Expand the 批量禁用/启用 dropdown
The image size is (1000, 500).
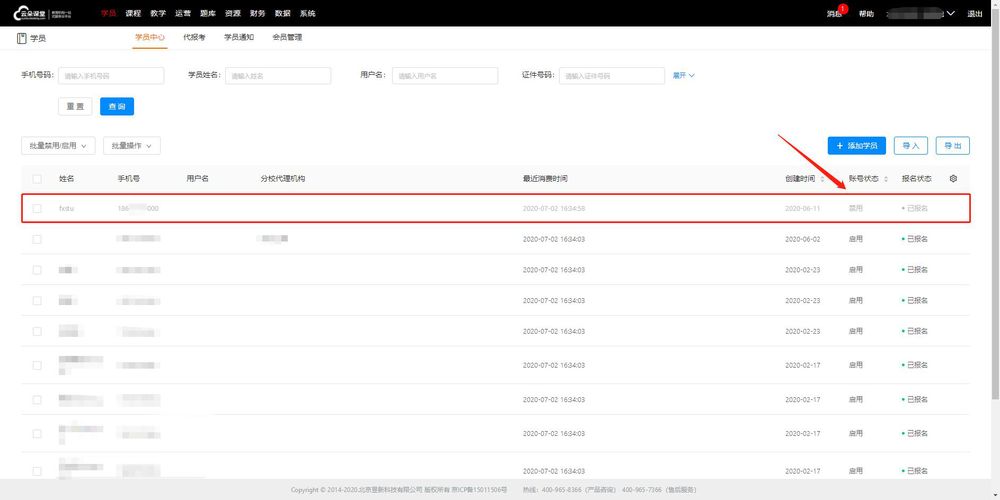[x=58, y=145]
